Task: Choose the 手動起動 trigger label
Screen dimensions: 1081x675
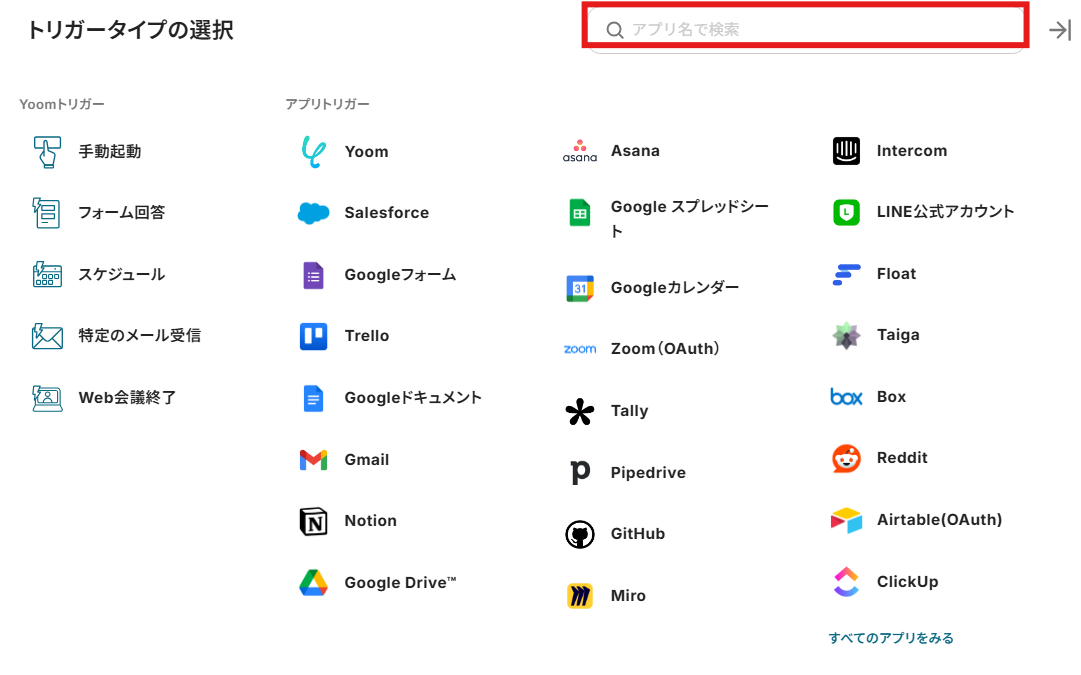Action: pyautogui.click(x=110, y=152)
